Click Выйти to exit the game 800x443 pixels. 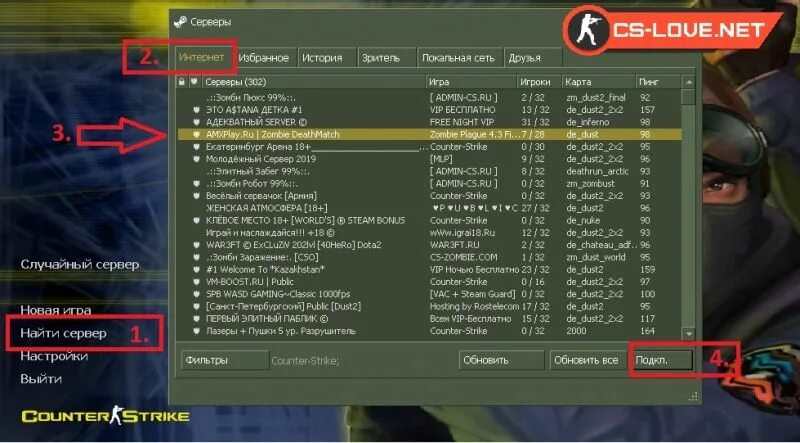tap(41, 379)
